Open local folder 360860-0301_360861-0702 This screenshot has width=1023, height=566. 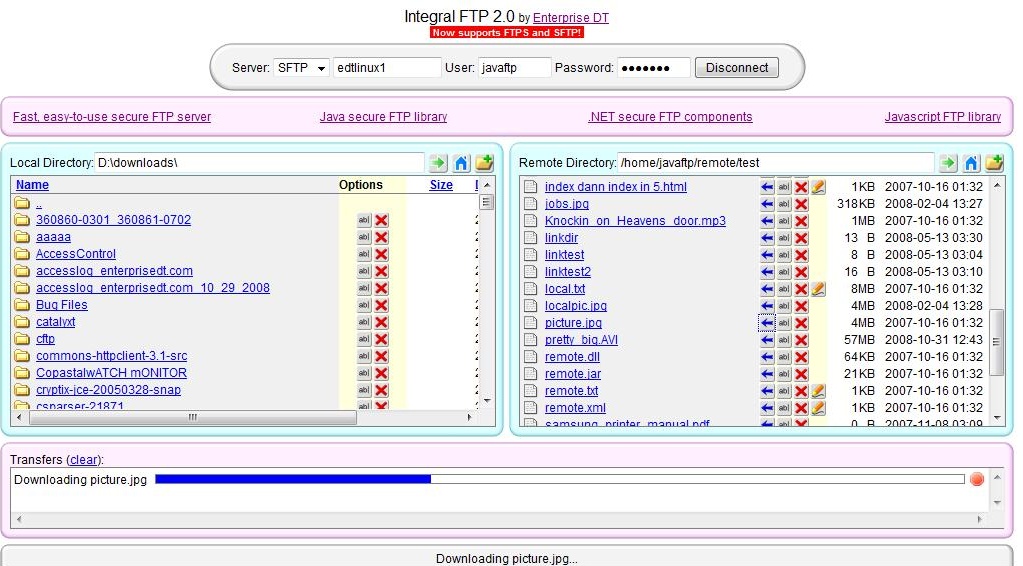coord(114,220)
